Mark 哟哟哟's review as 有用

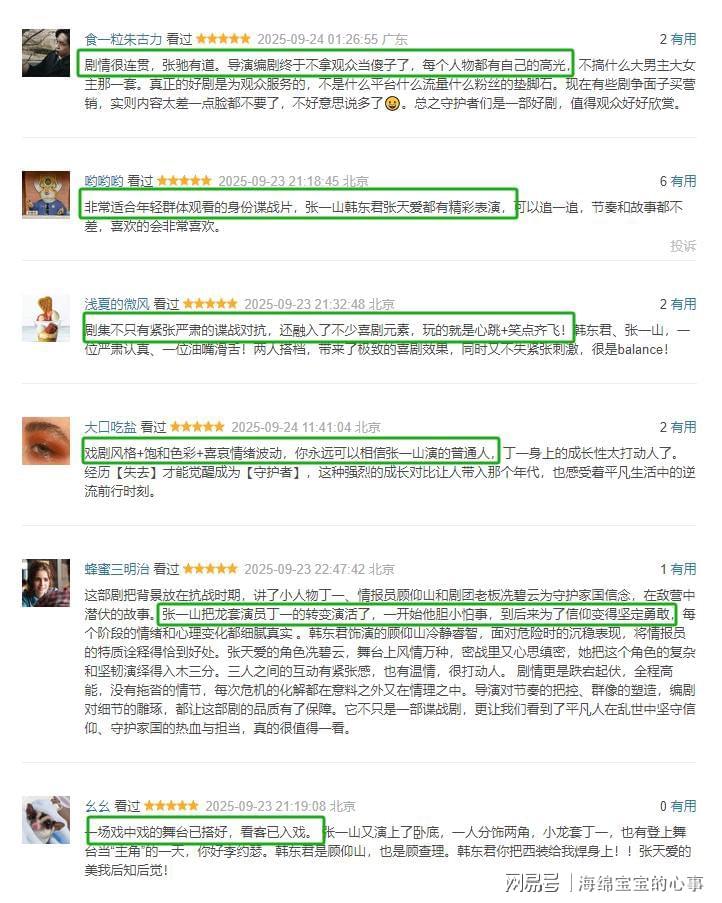(x=683, y=181)
